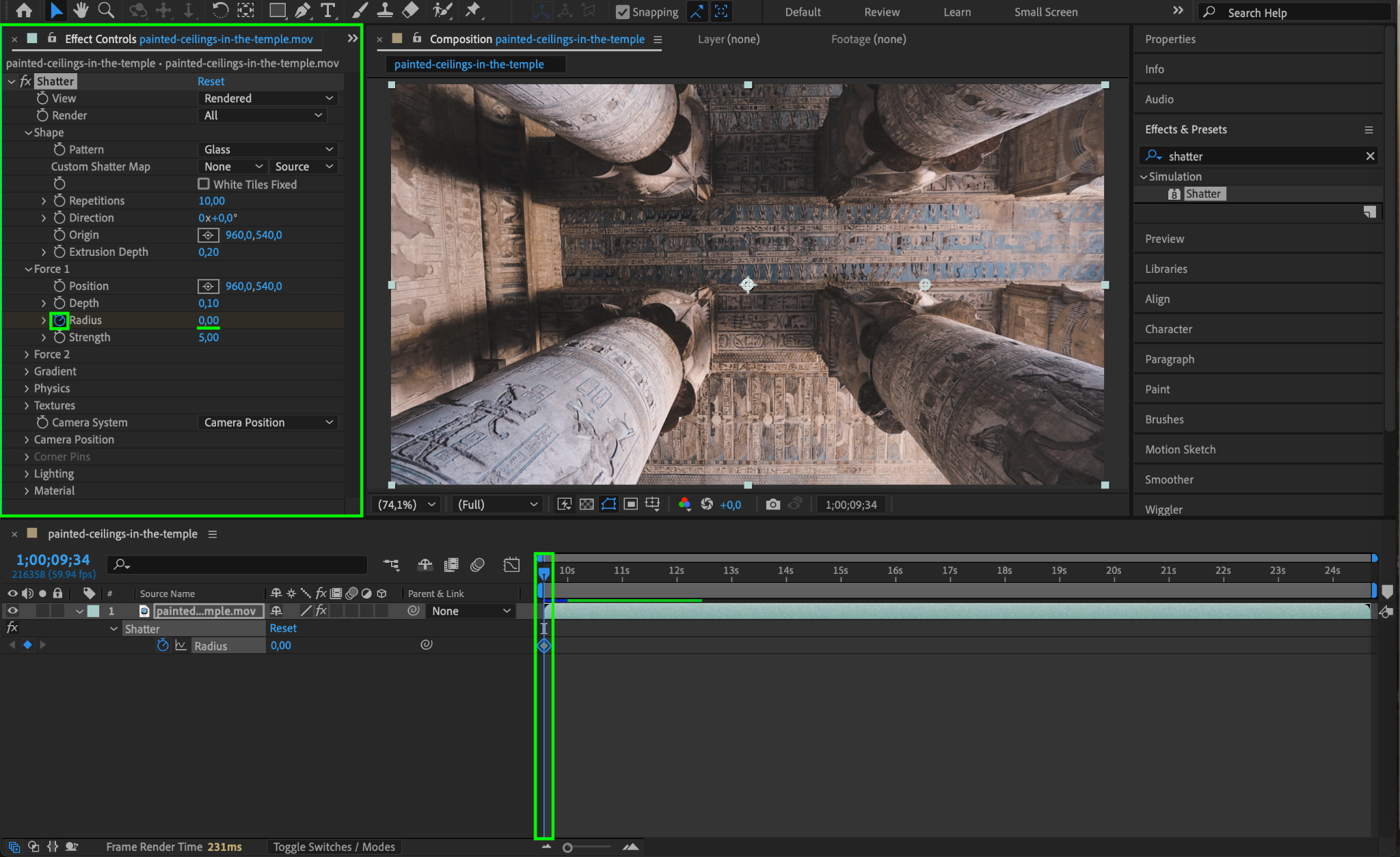Select the Zoom magnifier tool
Image resolution: width=1400 pixels, height=857 pixels.
(106, 10)
